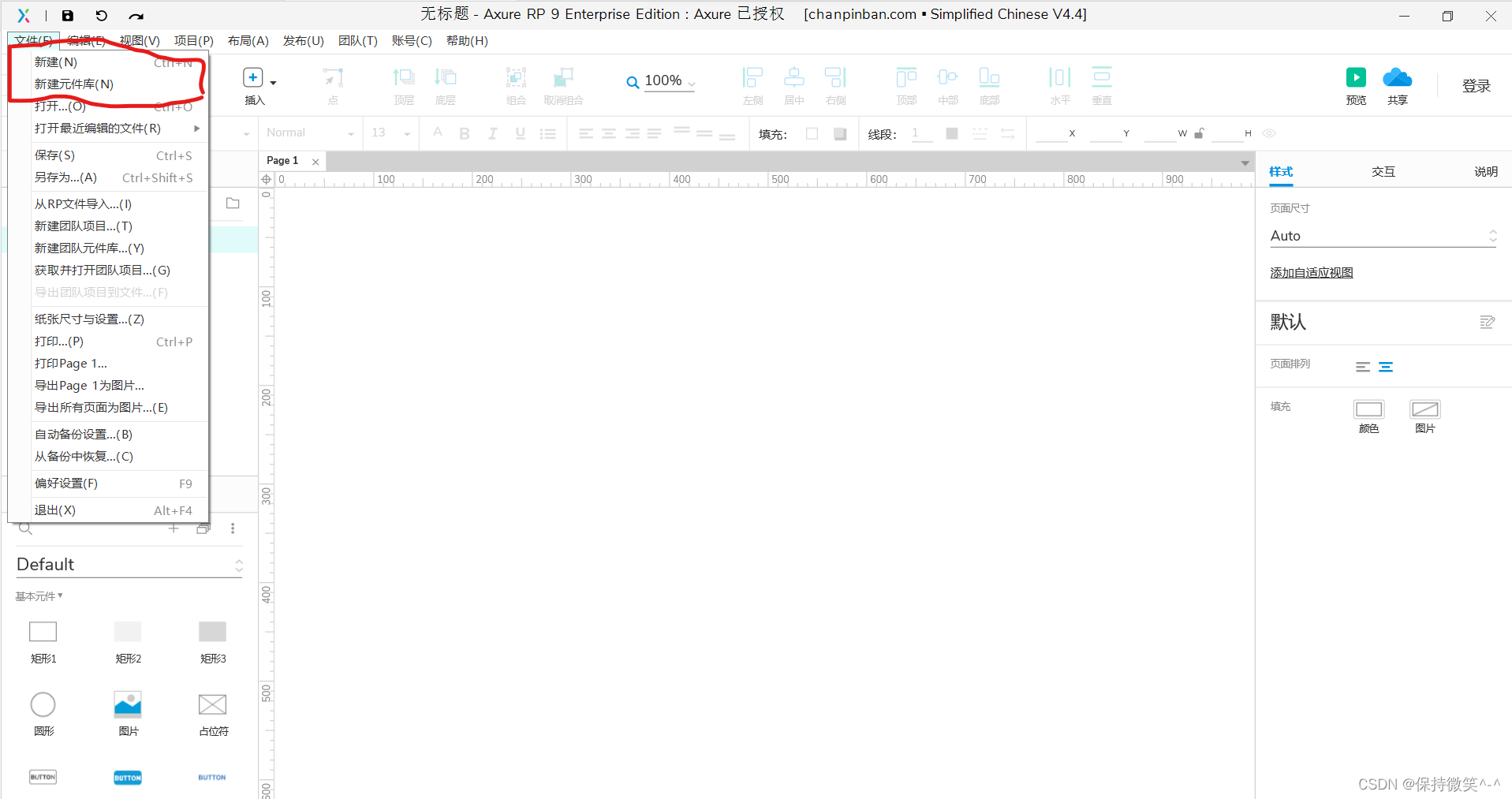Click the green Preview (预览) button

click(1356, 77)
